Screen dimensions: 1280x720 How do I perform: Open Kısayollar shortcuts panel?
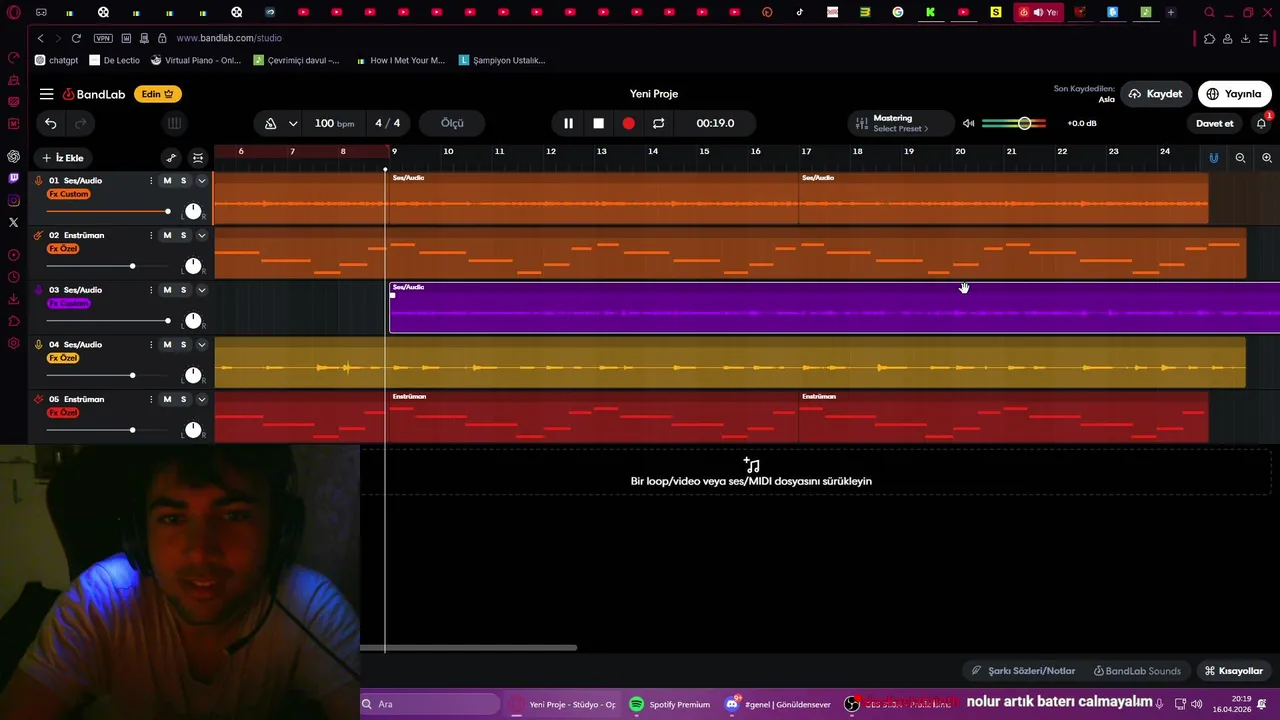[x=1234, y=671]
